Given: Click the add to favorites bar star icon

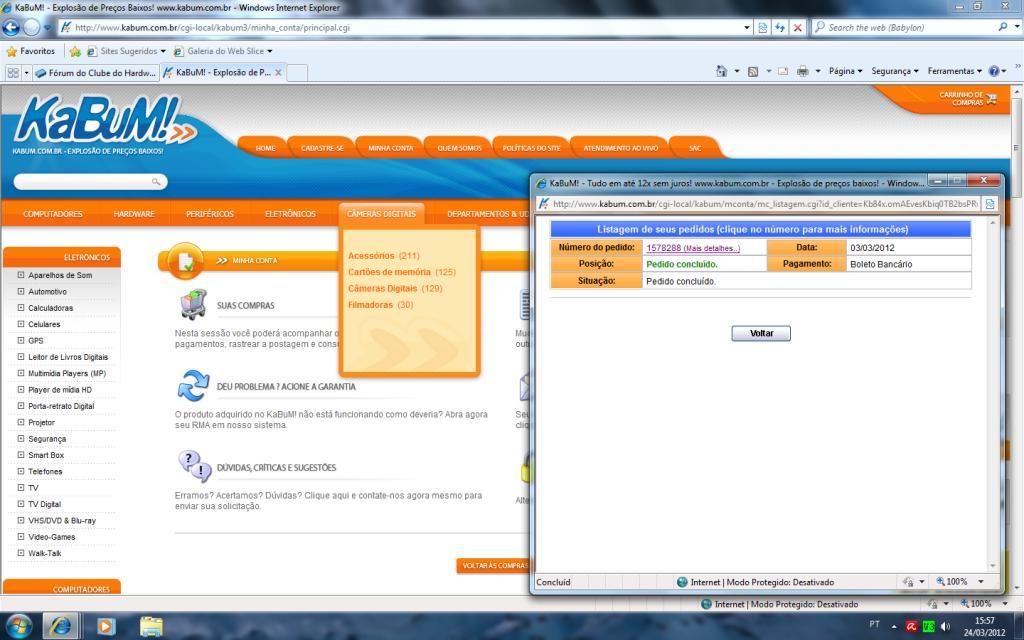Looking at the screenshot, I should click(x=75, y=51).
